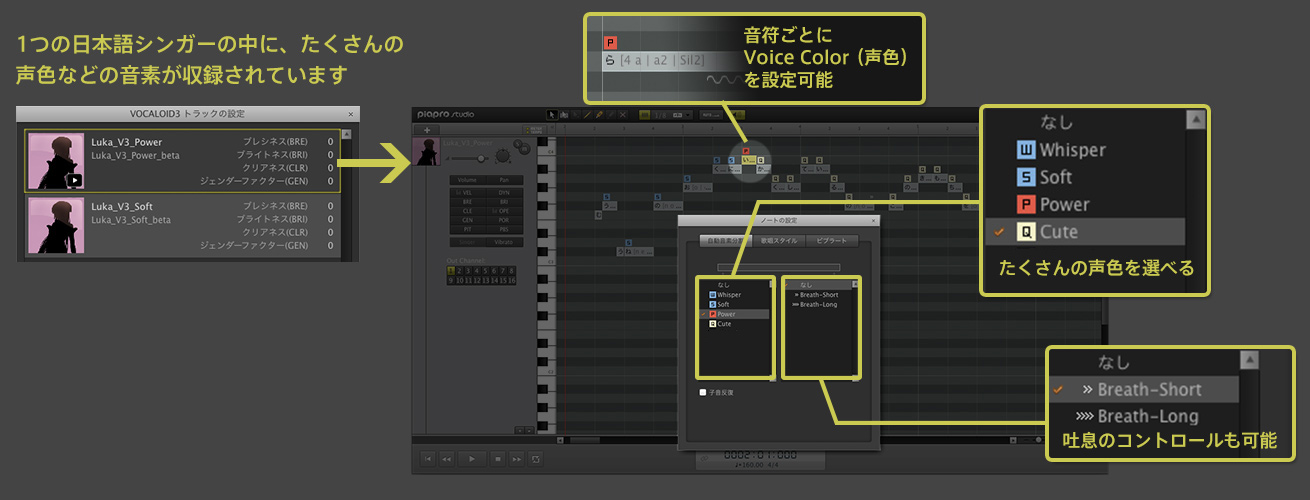Close the ノートの設定 dialog
The image size is (1310, 500).
click(872, 219)
